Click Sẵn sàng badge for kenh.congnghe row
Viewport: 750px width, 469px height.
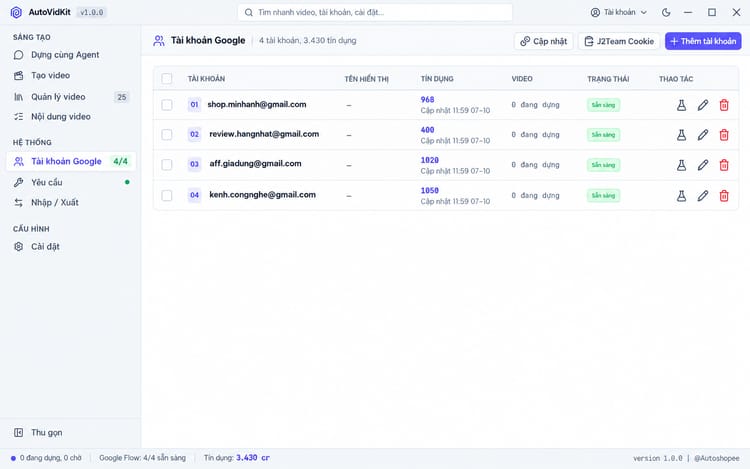[603, 196]
